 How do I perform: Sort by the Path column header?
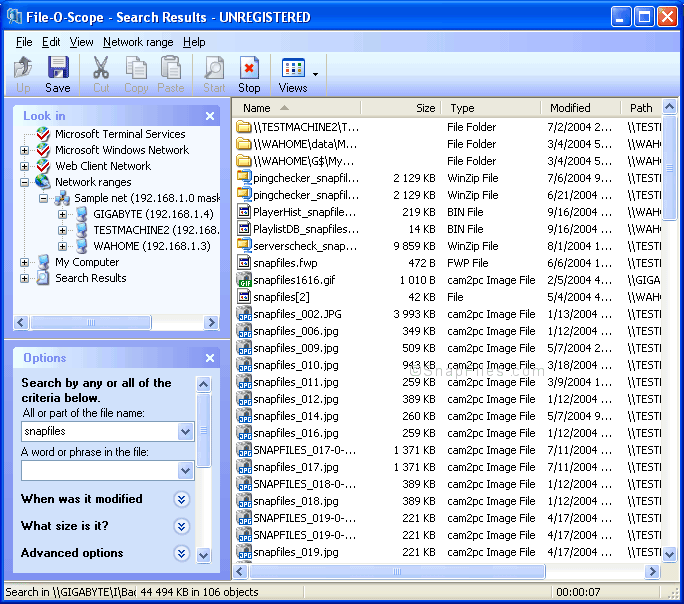641,108
